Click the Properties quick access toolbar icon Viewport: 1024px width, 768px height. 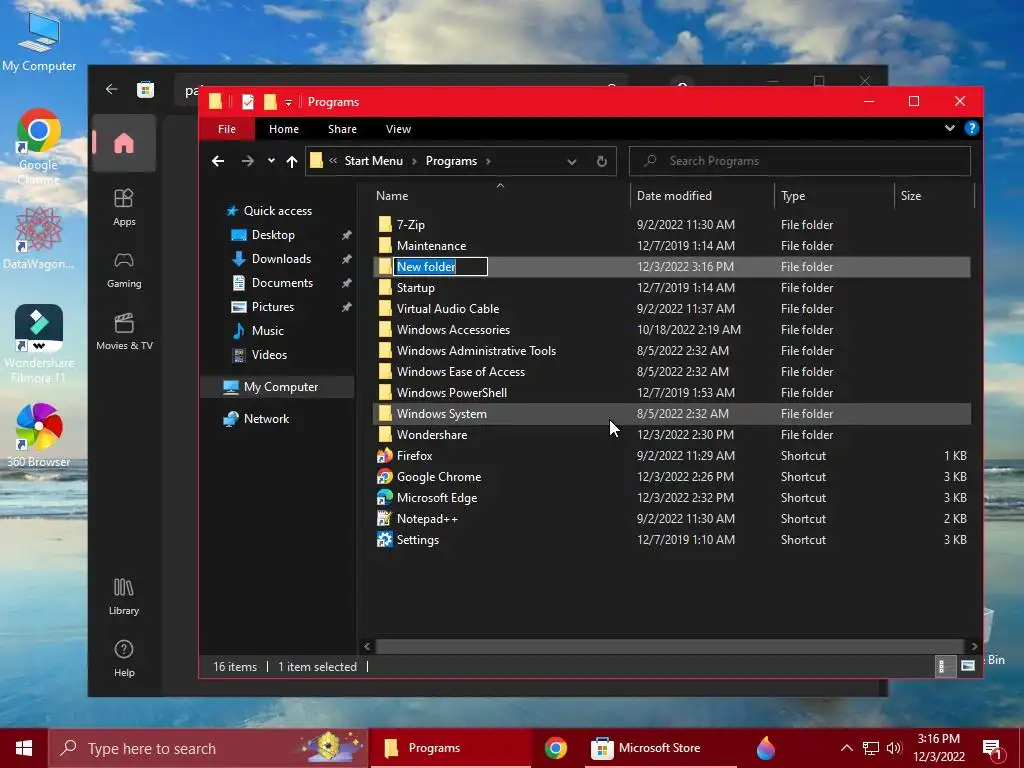[x=248, y=102]
